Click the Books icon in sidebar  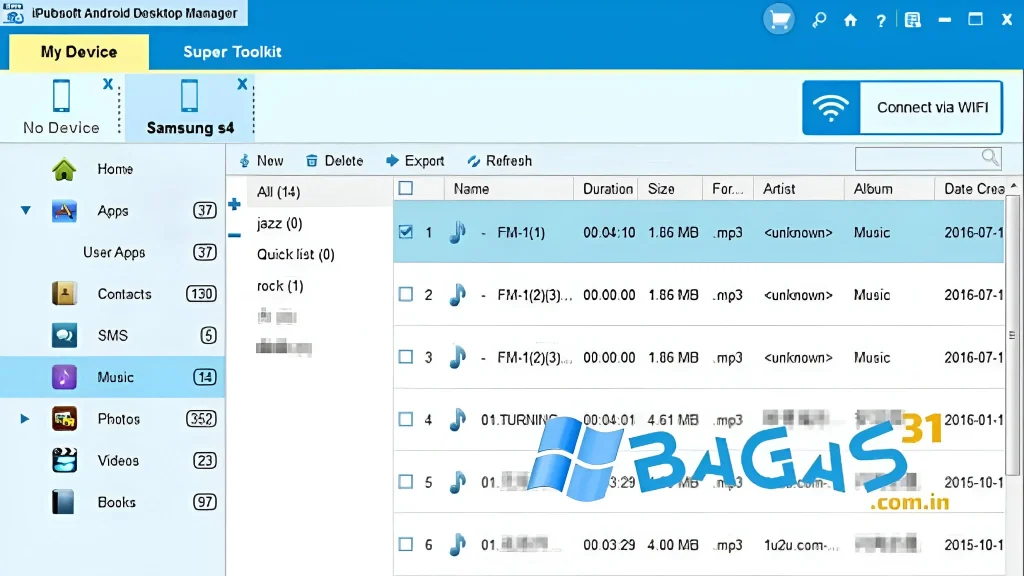64,502
